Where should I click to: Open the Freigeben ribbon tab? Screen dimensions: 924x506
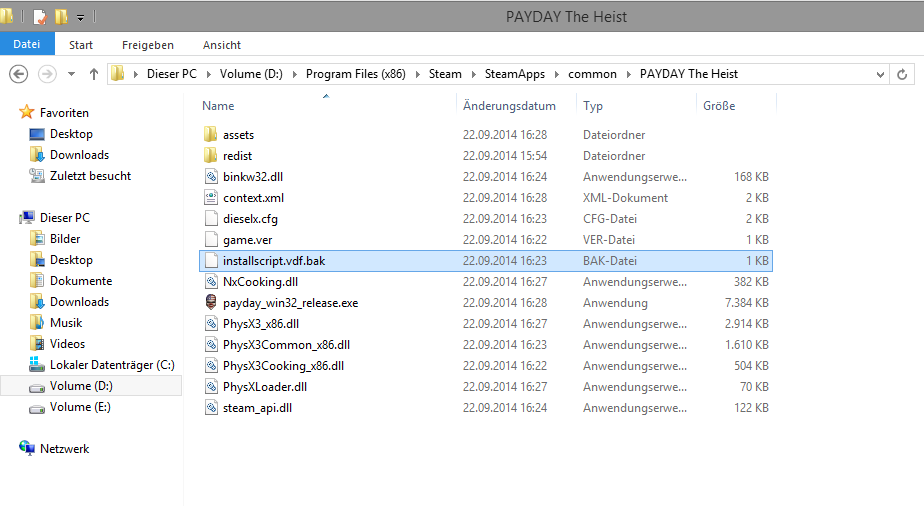pos(148,45)
